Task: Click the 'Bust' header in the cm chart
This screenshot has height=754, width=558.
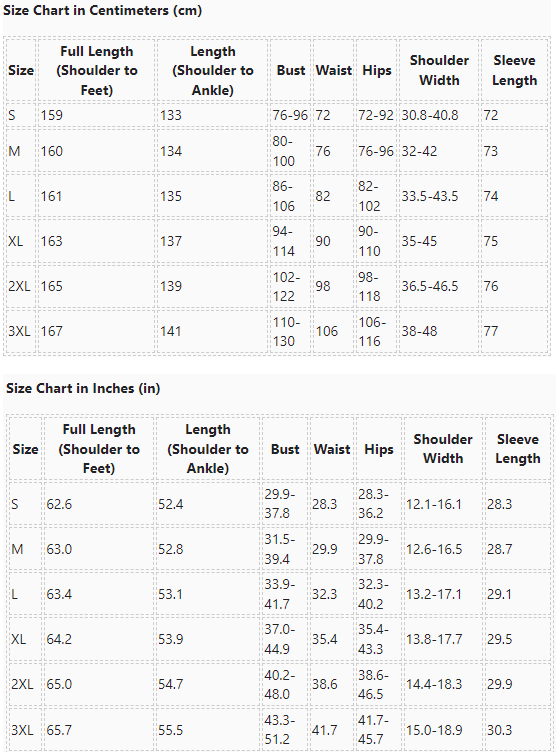Action: 291,71
